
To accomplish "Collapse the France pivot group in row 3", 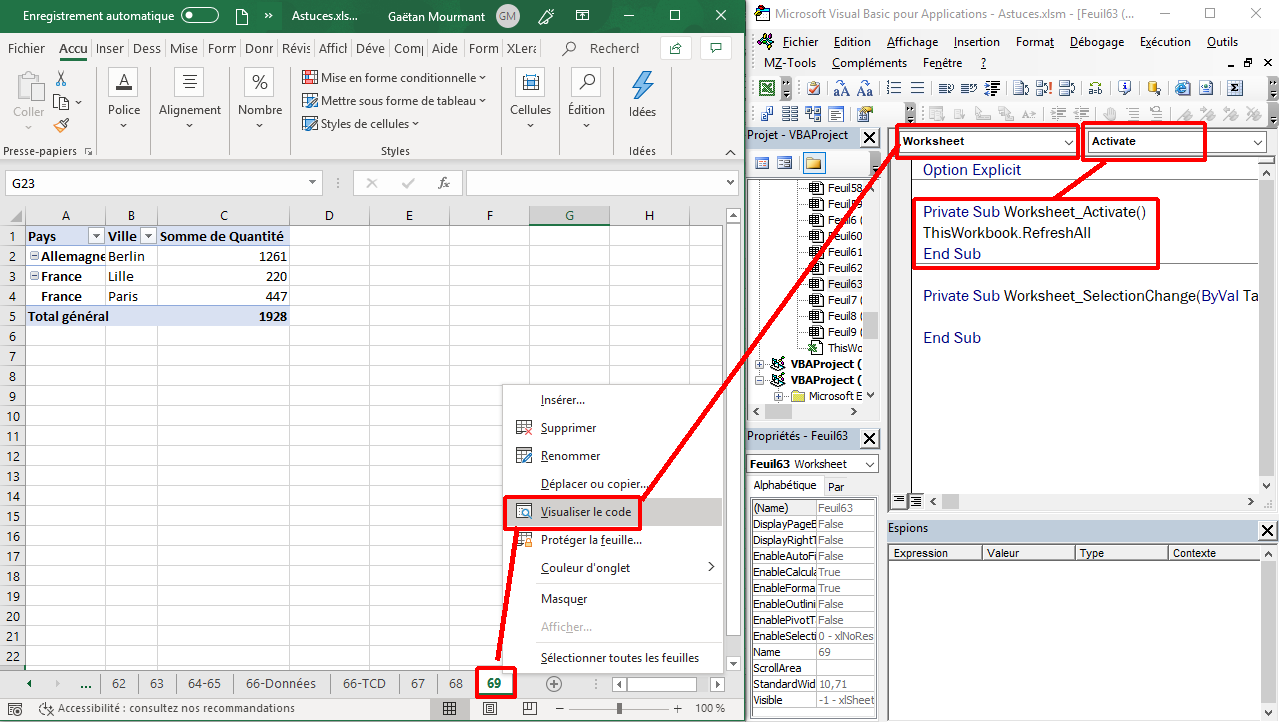I will pos(34,276).
